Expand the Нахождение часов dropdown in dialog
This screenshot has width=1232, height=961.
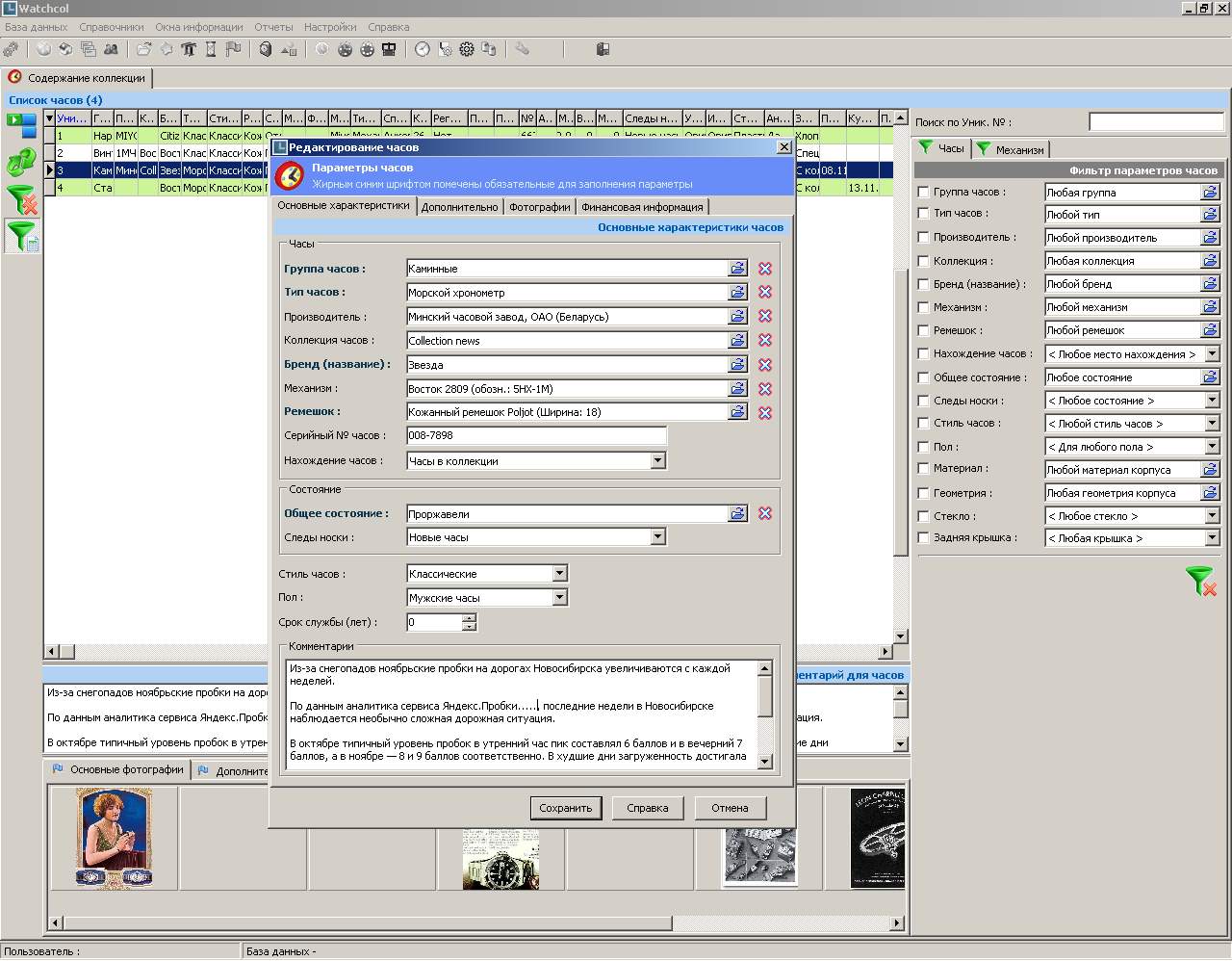tap(657, 461)
